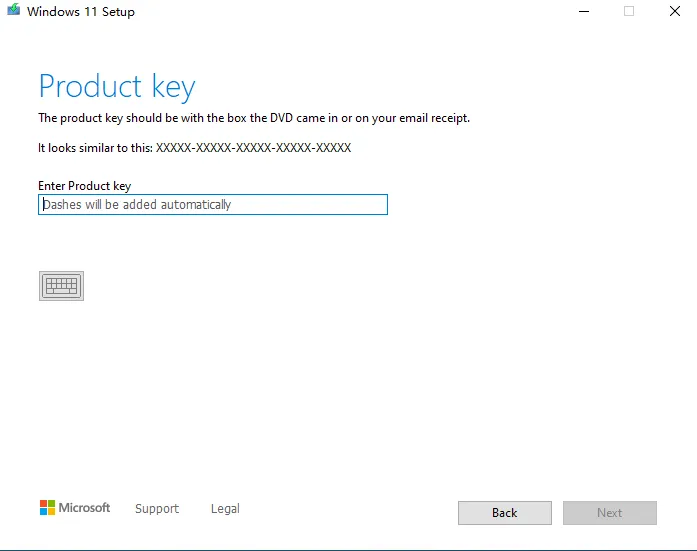Minimize the Windows 11 Setup window
This screenshot has width=697, height=551.
click(x=584, y=11)
